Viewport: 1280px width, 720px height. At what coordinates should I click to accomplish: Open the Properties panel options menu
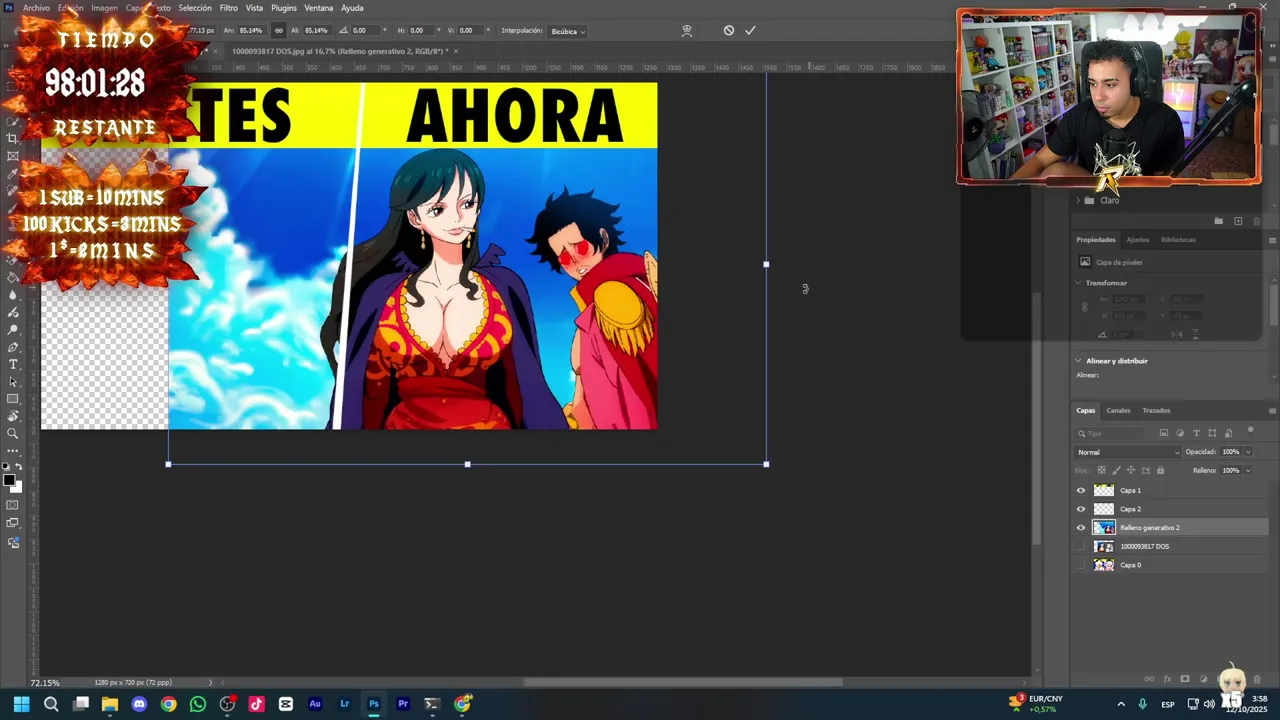coord(1272,240)
